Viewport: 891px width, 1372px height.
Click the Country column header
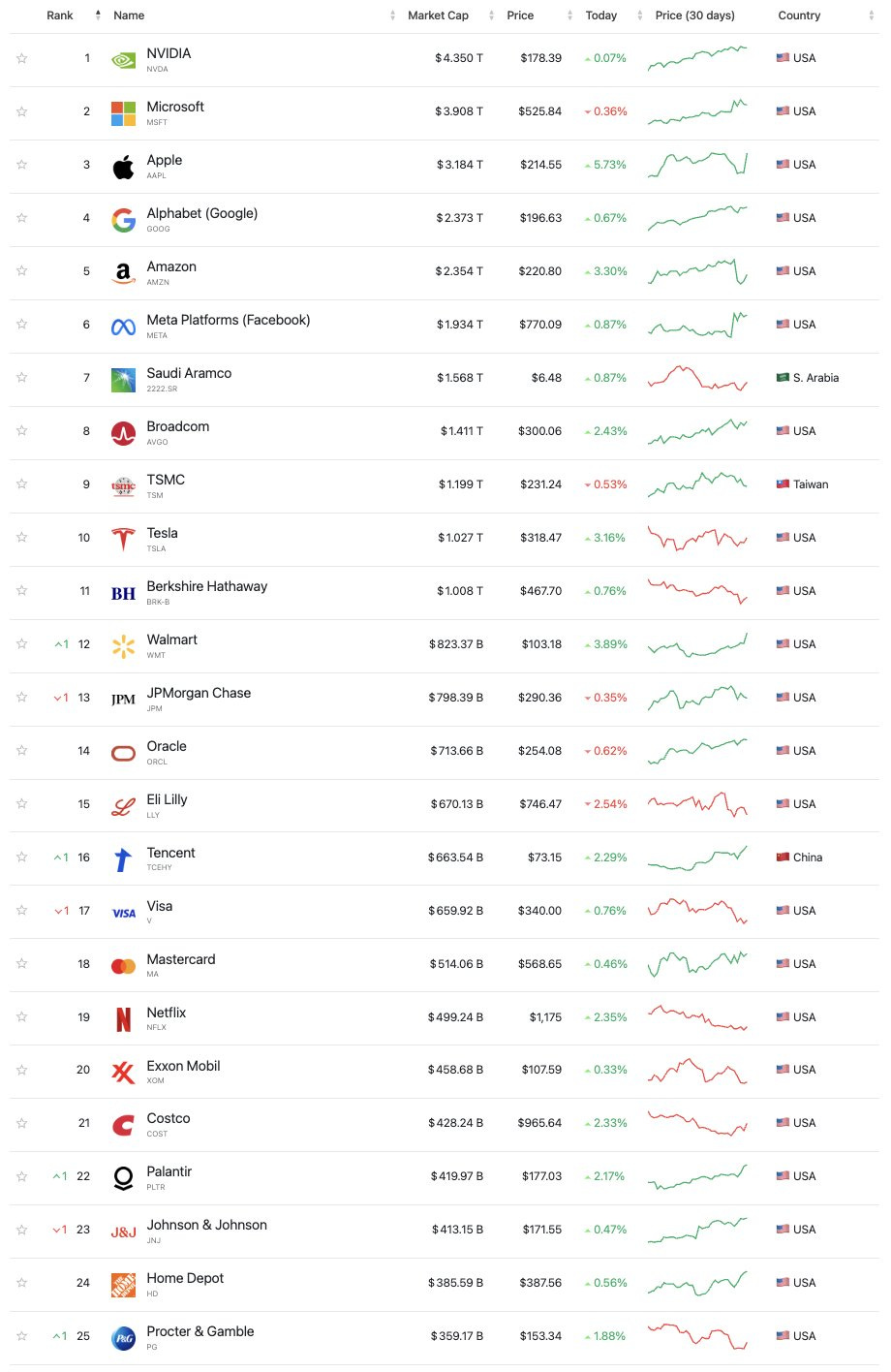point(799,16)
